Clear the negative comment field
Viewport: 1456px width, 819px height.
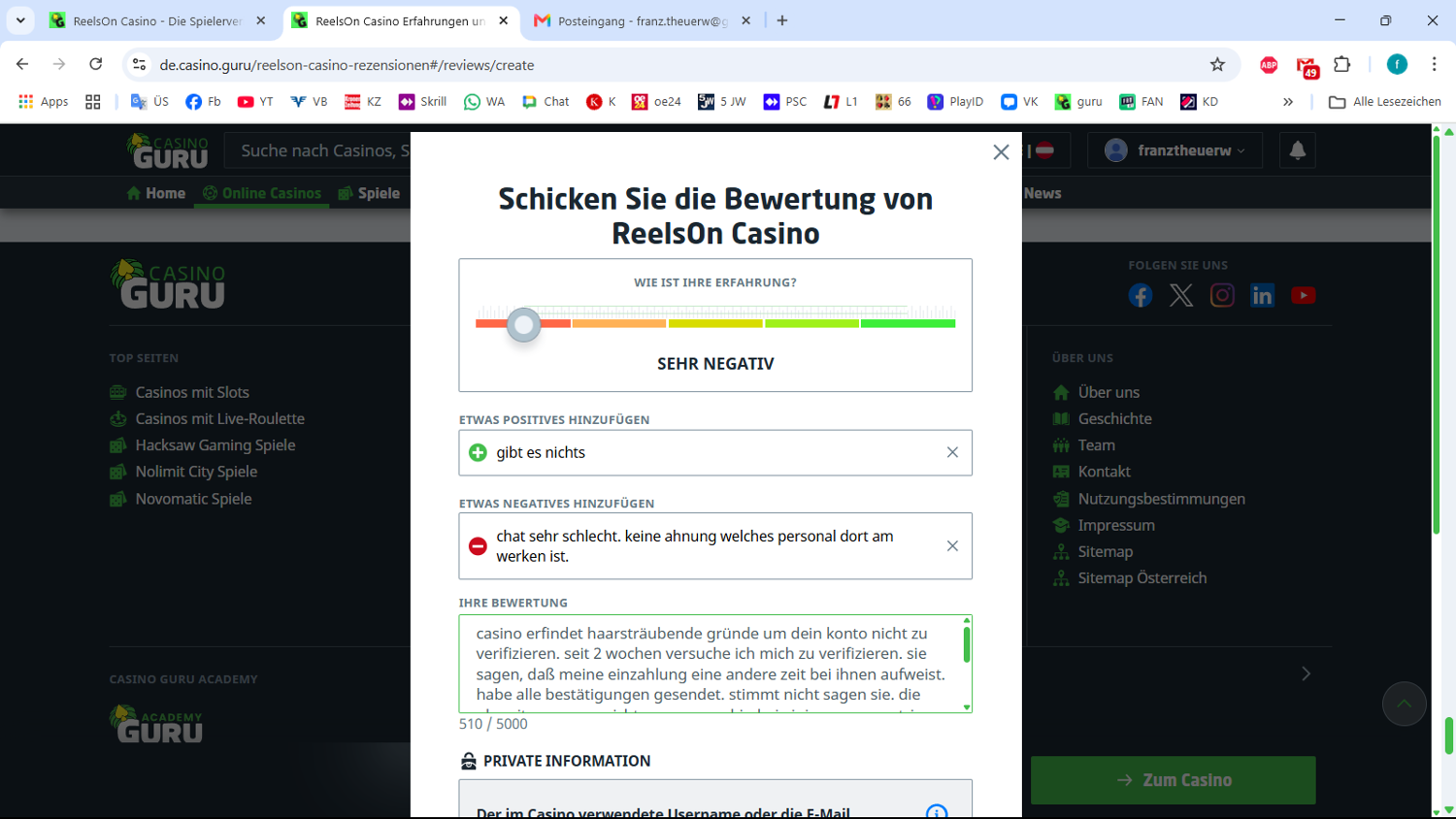click(x=952, y=546)
